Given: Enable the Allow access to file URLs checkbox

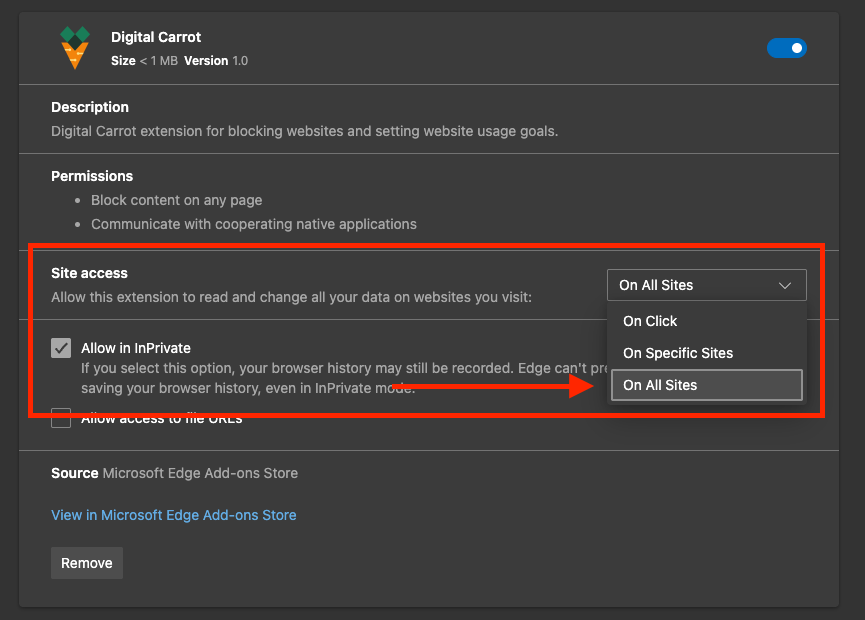Looking at the screenshot, I should (62, 418).
